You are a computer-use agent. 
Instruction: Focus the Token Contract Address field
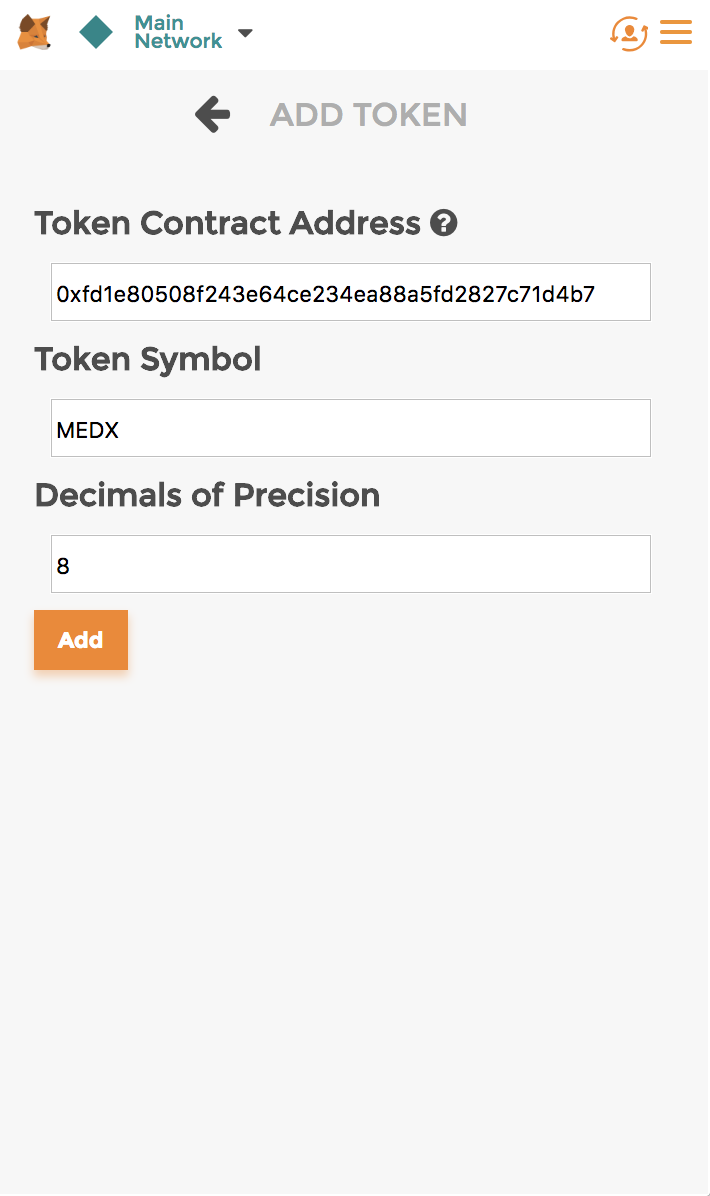pyautogui.click(x=351, y=292)
